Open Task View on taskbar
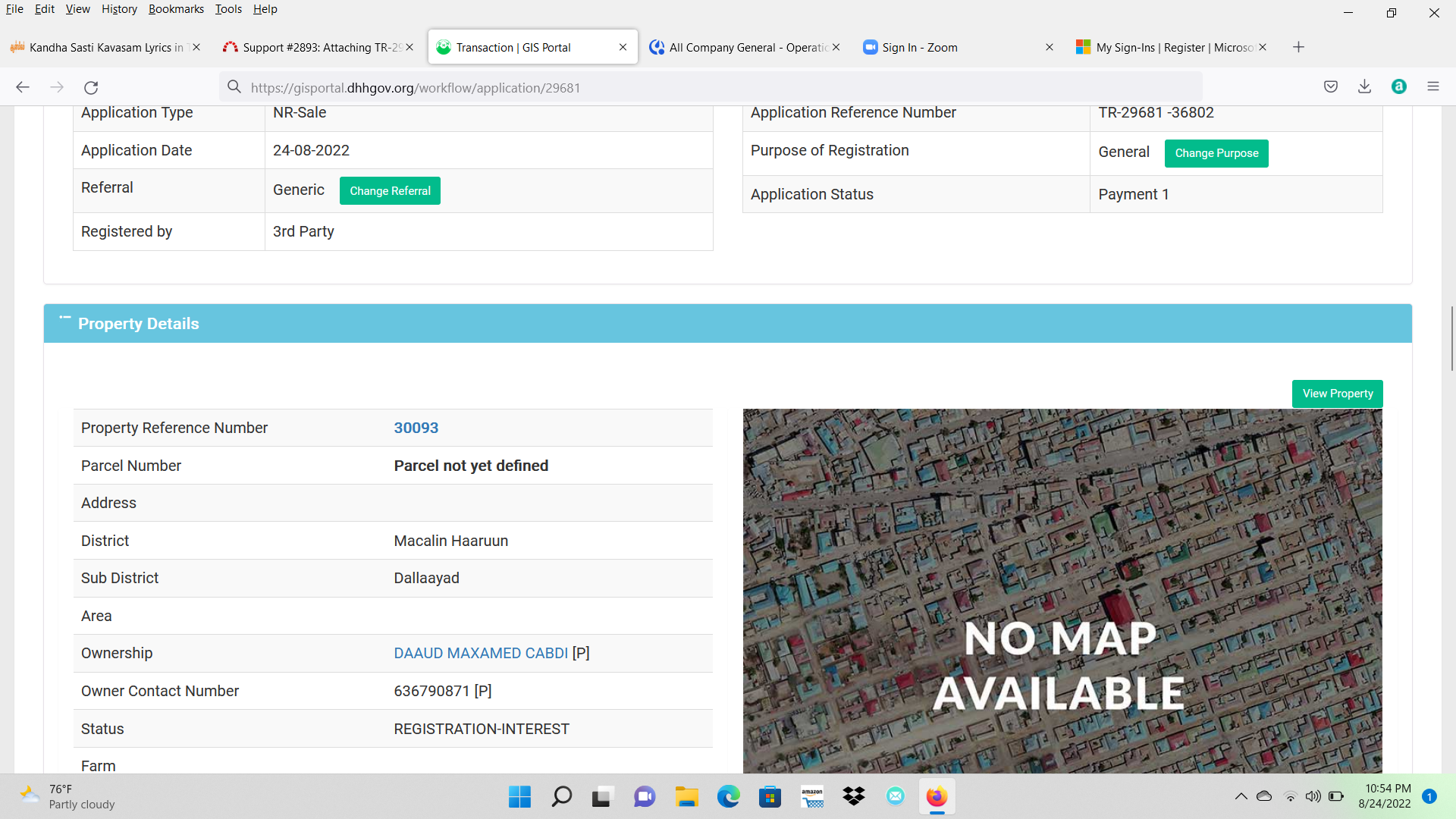The image size is (1456, 819). click(x=602, y=797)
